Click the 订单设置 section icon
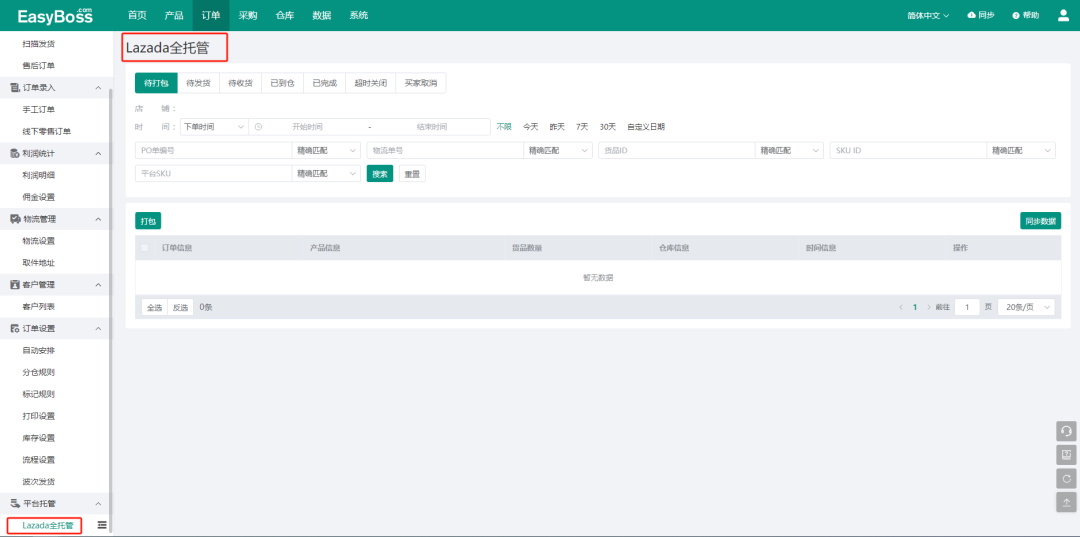The image size is (1080, 537). (x=14, y=328)
